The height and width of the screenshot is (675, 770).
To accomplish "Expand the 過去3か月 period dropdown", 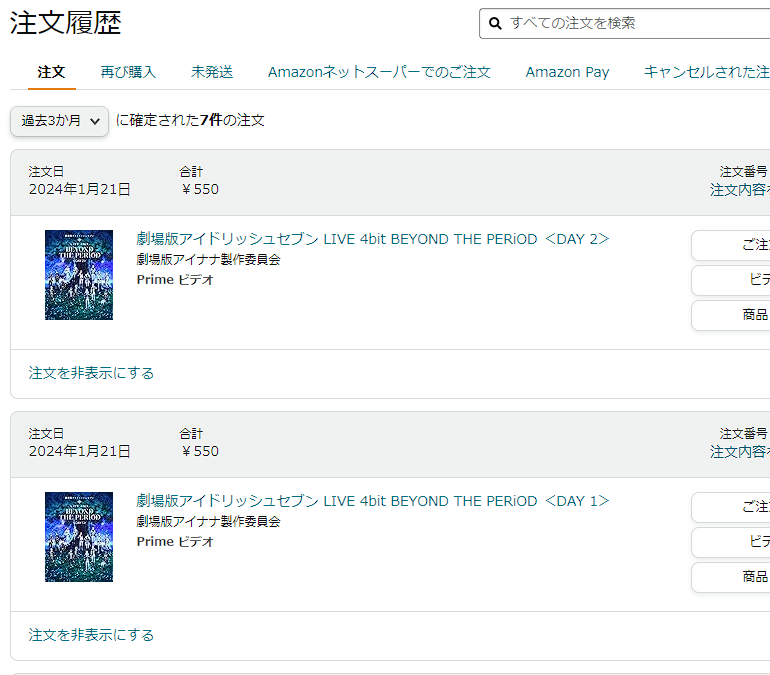I will [x=59, y=121].
